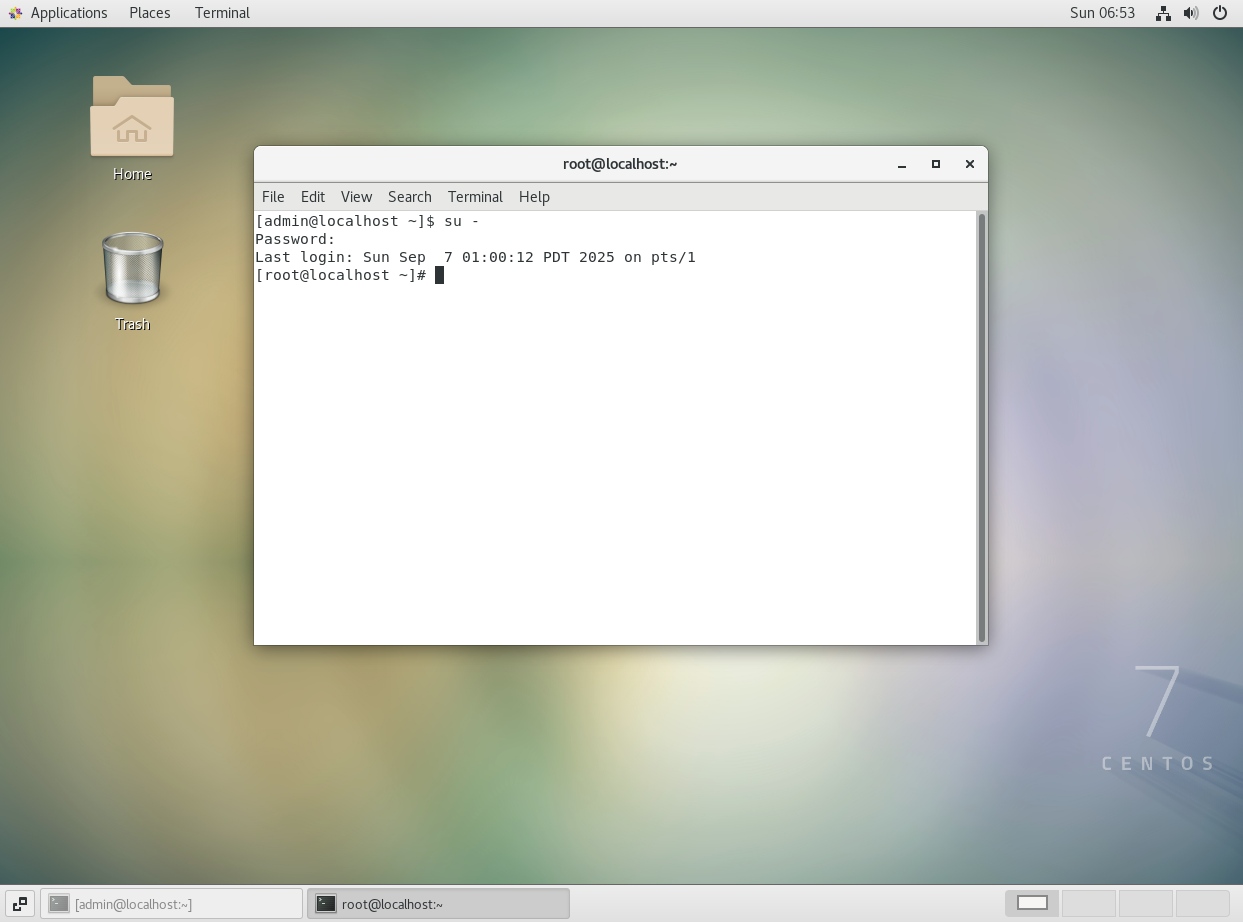Viewport: 1243px width, 922px height.
Task: Click the Trash desktop icon
Action: [132, 268]
